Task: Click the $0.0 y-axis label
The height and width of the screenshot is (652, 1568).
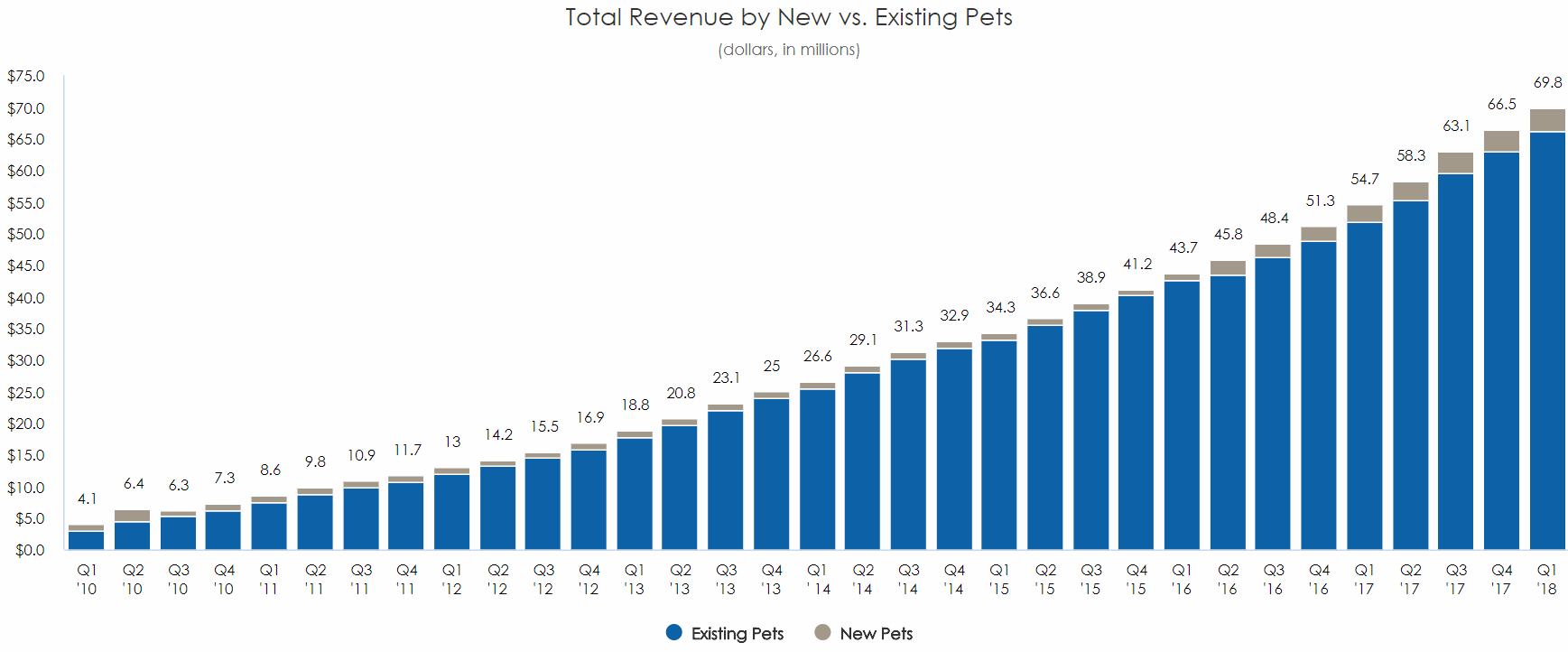Action: pyautogui.click(x=30, y=550)
